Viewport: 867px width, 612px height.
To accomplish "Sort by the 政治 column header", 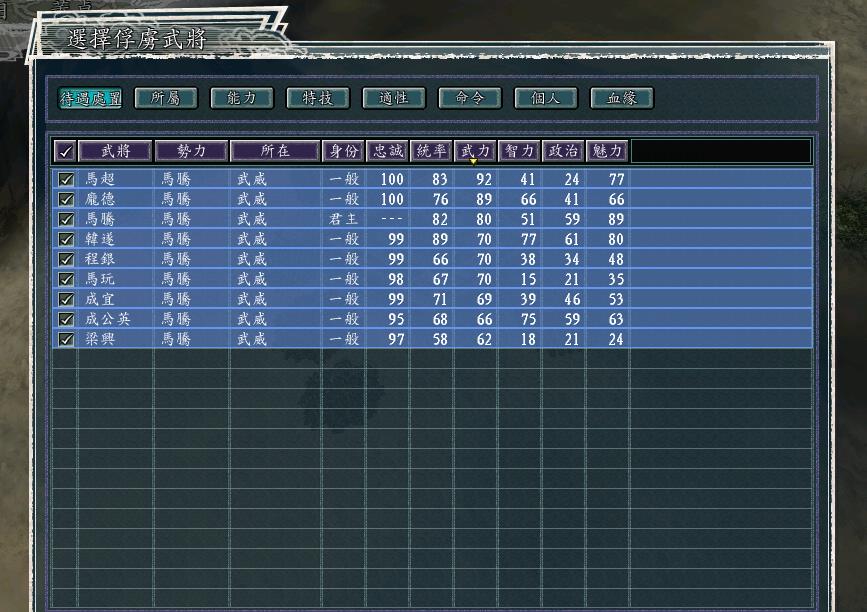I will (563, 151).
